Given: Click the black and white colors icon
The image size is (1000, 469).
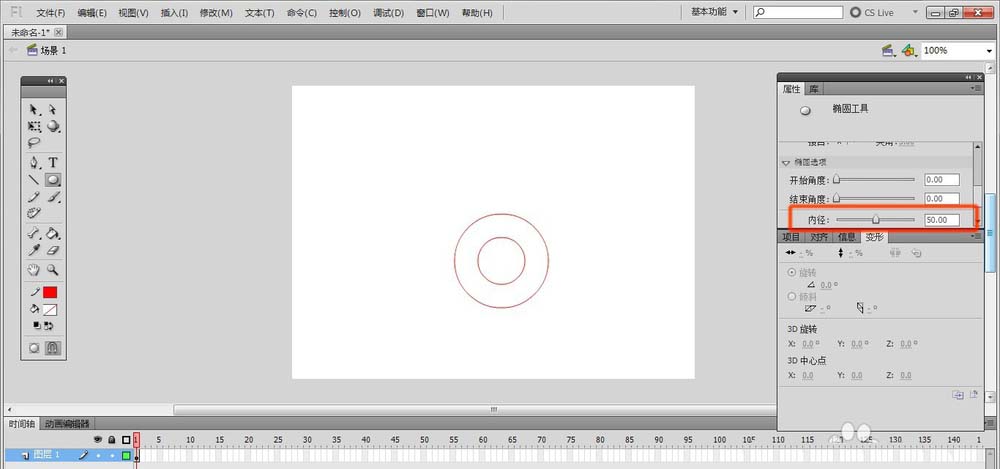Looking at the screenshot, I should pos(37,325).
